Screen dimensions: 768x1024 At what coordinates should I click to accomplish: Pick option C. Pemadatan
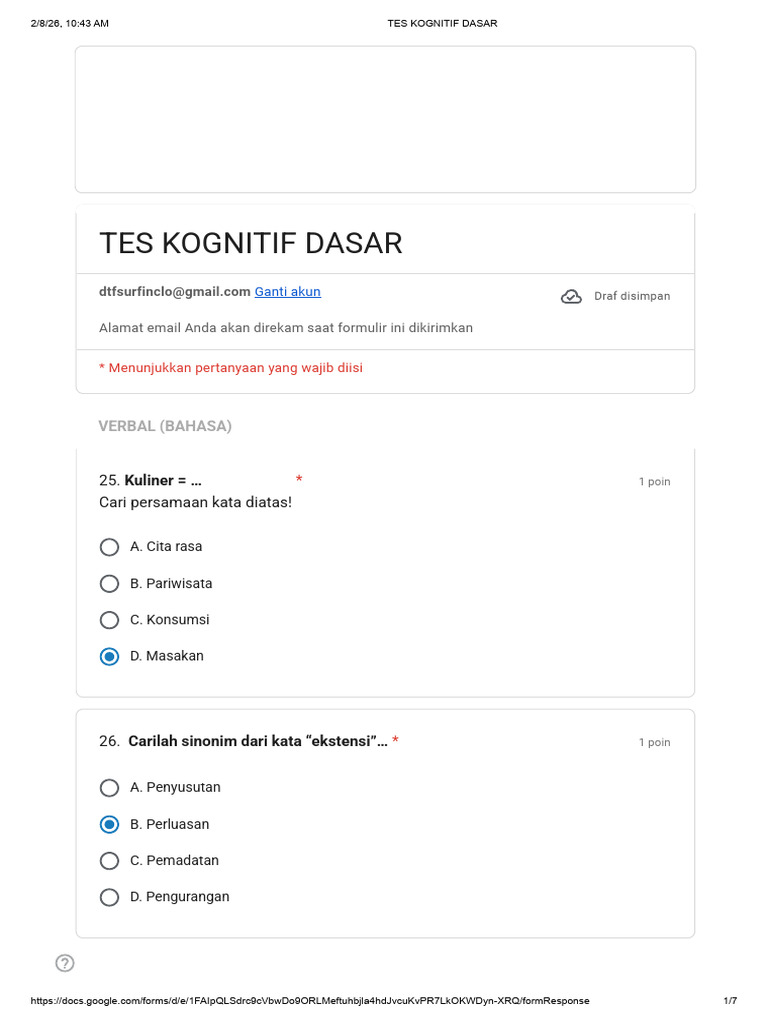[x=109, y=861]
